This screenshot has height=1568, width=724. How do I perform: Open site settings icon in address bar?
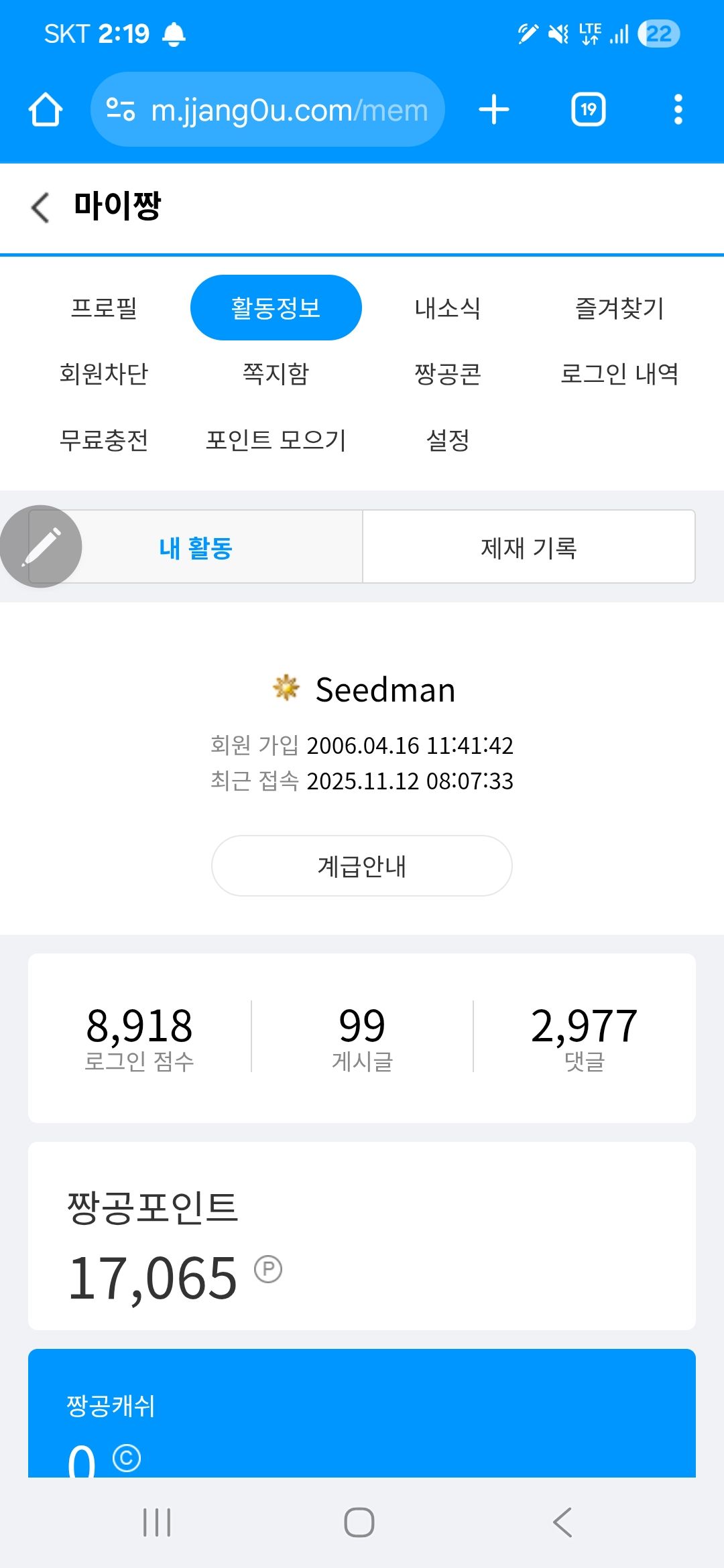click(x=121, y=110)
